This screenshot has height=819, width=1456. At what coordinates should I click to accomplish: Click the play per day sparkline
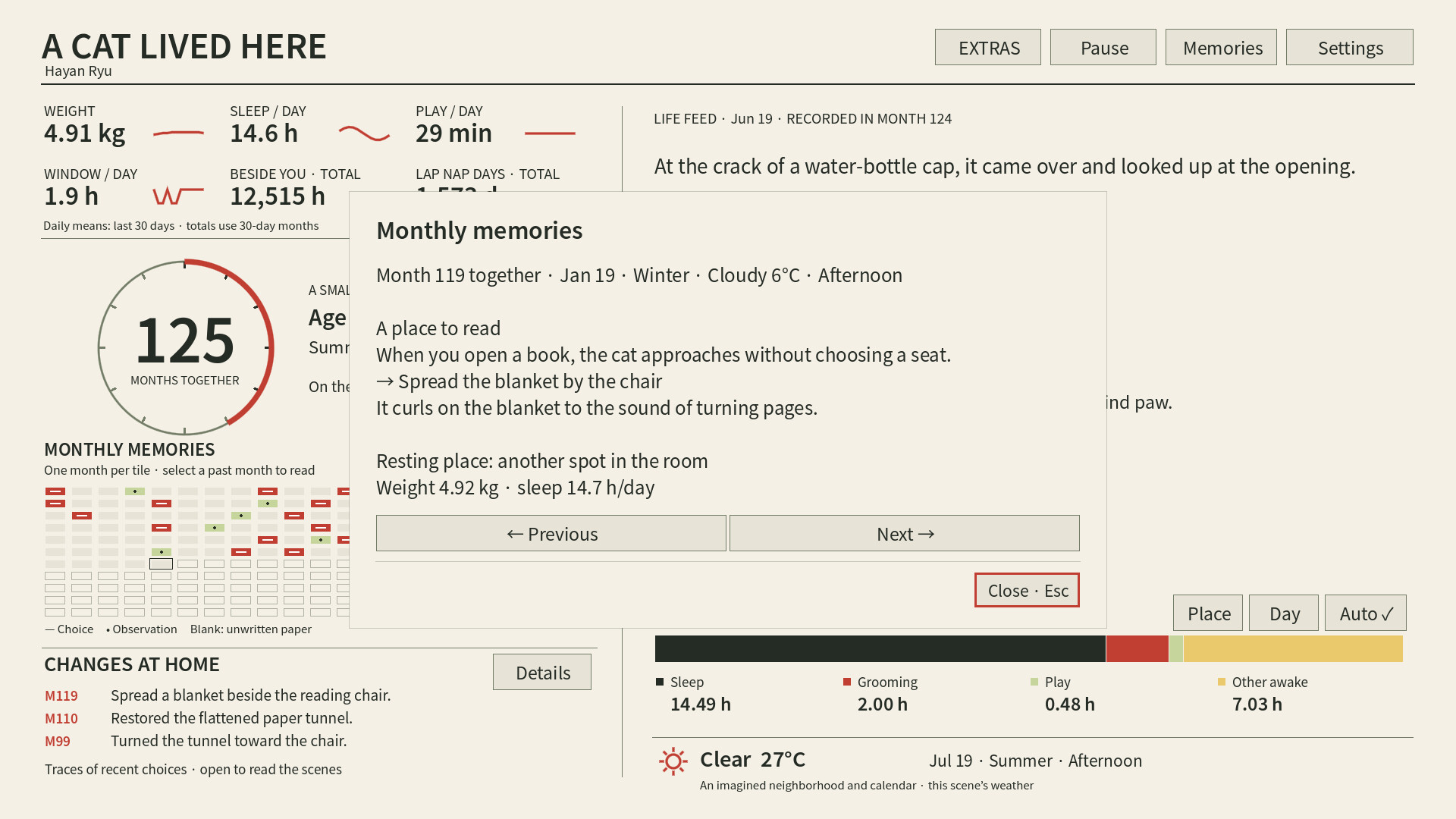point(550,133)
